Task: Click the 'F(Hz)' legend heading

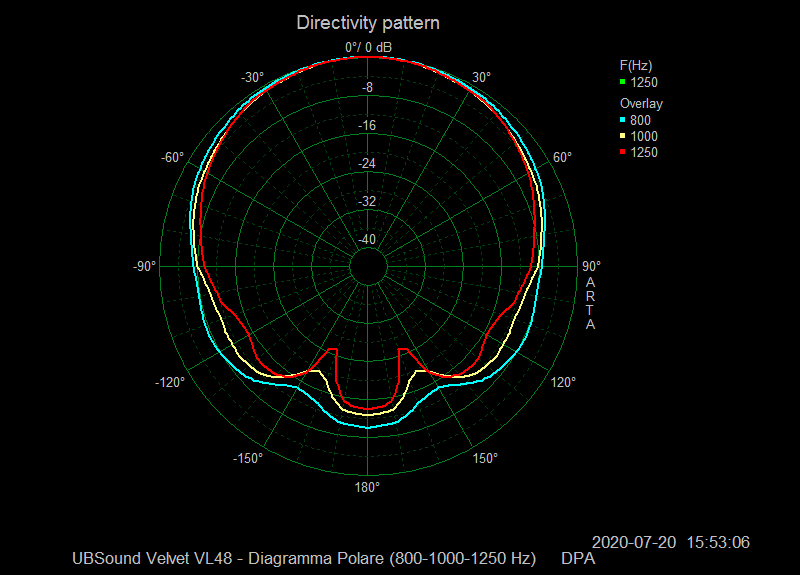Action: click(636, 65)
